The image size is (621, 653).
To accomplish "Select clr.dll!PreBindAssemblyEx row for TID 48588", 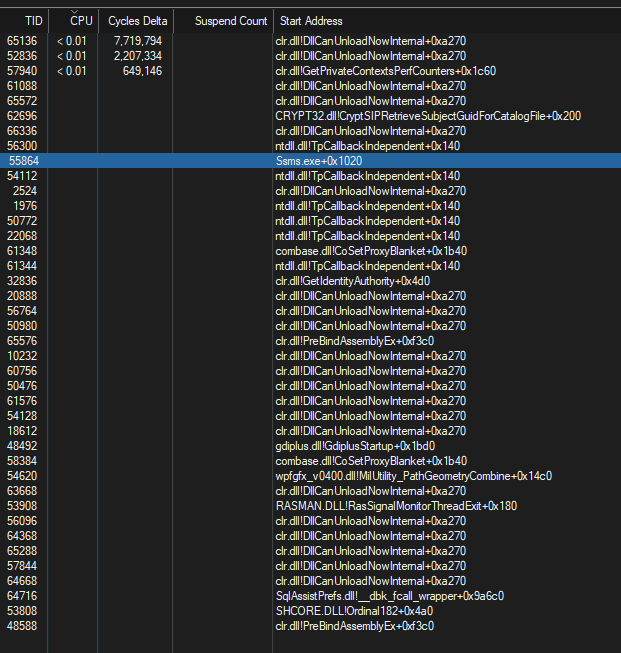I will pyautogui.click(x=310, y=626).
